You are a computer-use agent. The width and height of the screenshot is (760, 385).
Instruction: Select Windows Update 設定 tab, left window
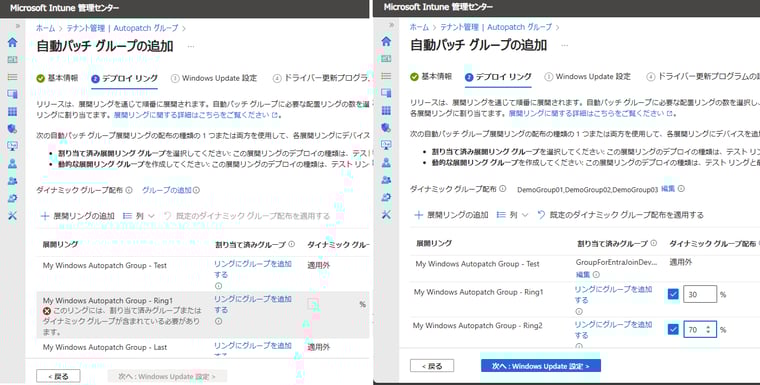coord(214,78)
